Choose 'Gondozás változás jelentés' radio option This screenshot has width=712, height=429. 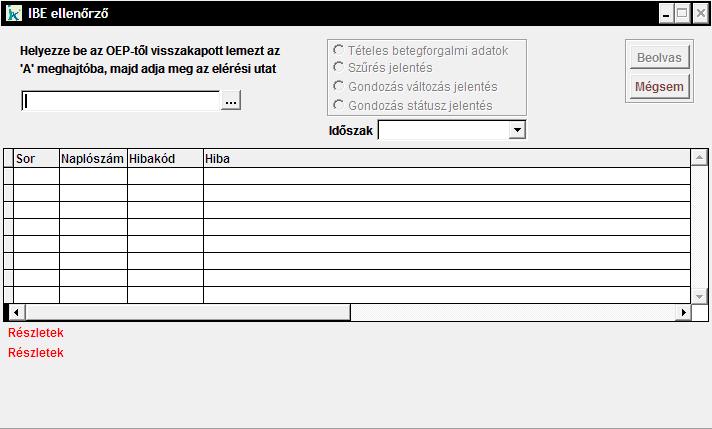click(x=339, y=86)
